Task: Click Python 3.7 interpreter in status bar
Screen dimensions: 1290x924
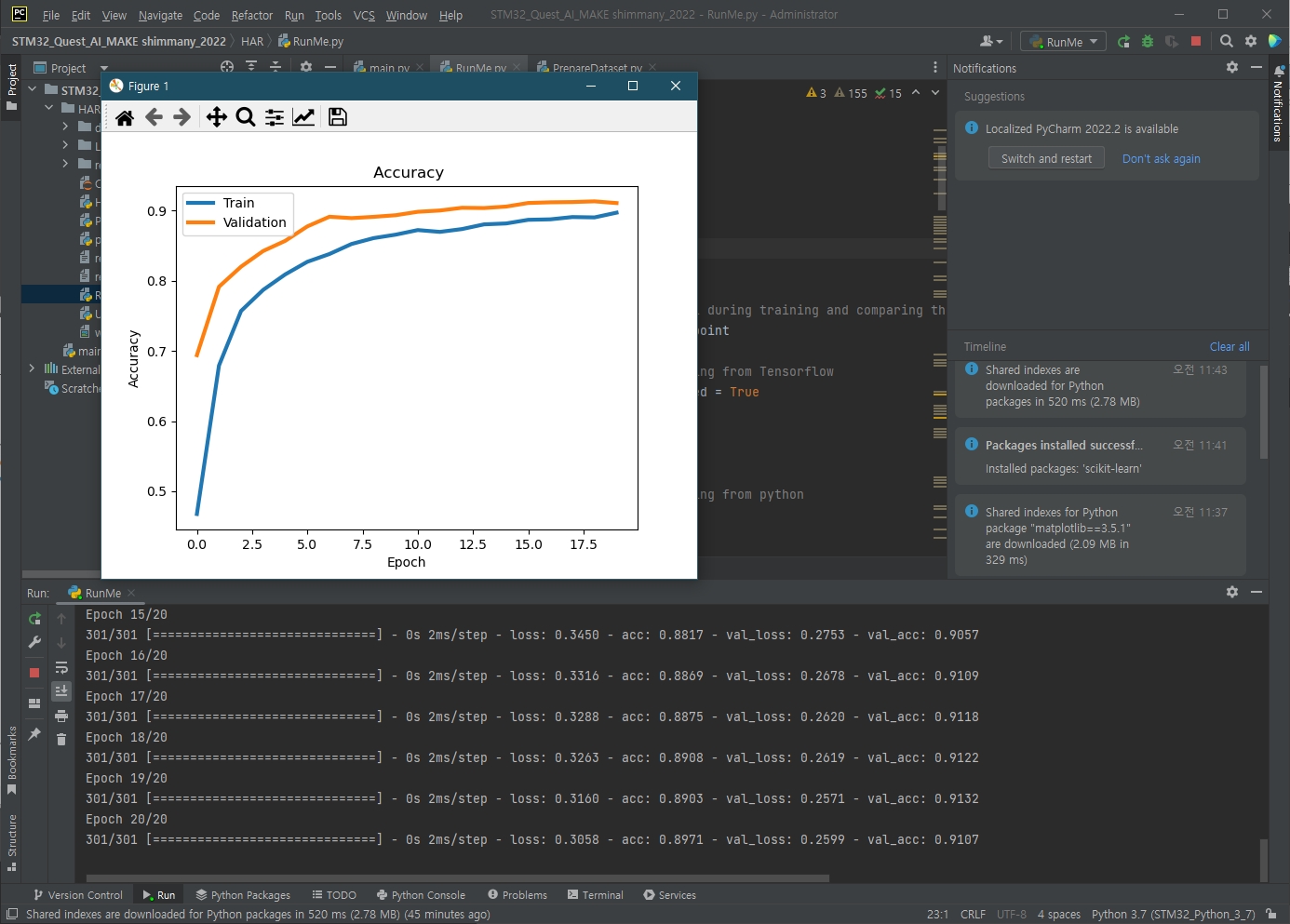Action: [1174, 915]
